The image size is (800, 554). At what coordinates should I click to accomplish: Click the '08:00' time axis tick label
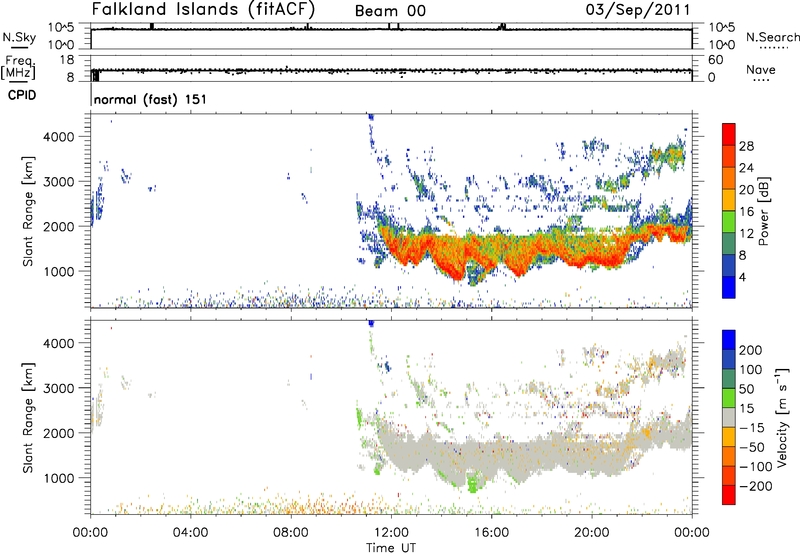[x=291, y=533]
